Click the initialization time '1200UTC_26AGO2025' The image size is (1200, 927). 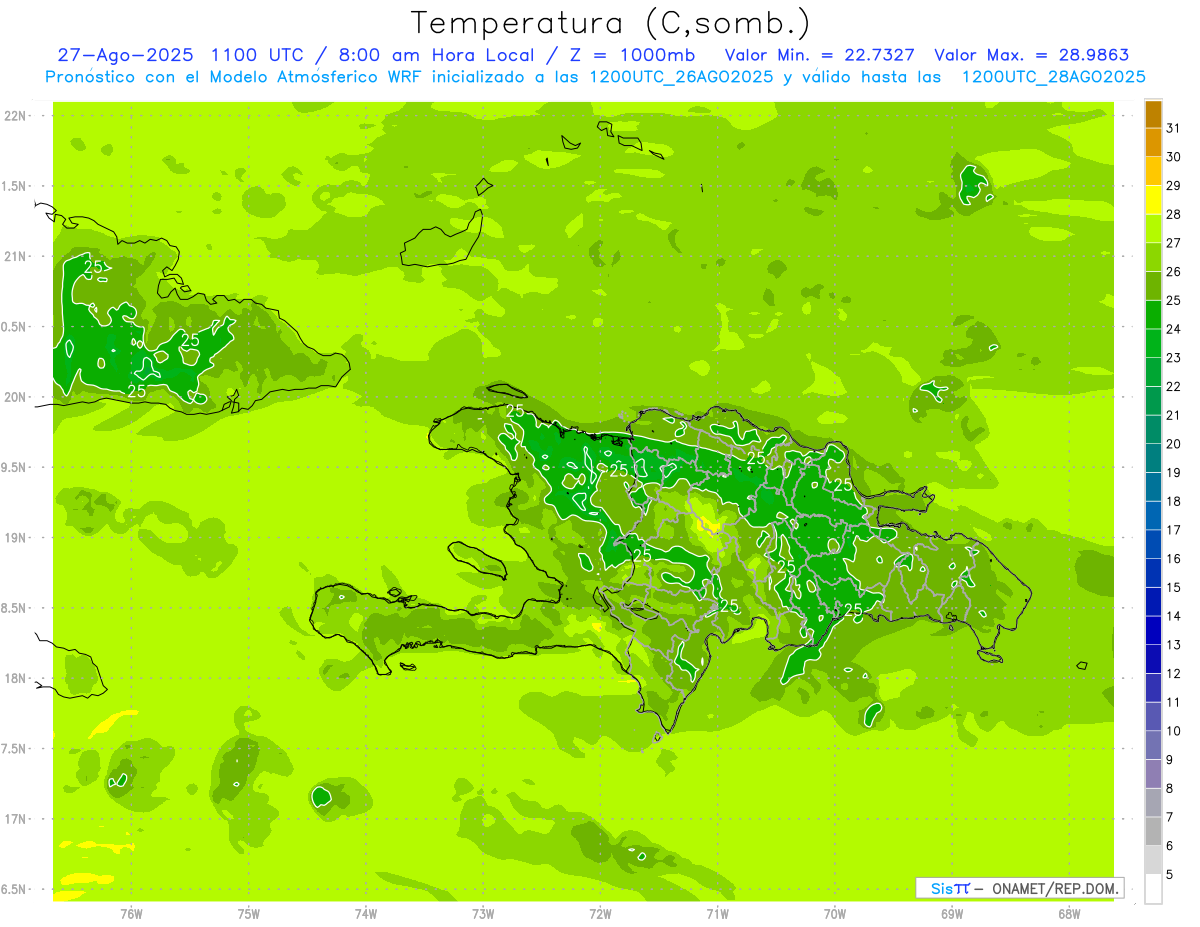(x=680, y=77)
